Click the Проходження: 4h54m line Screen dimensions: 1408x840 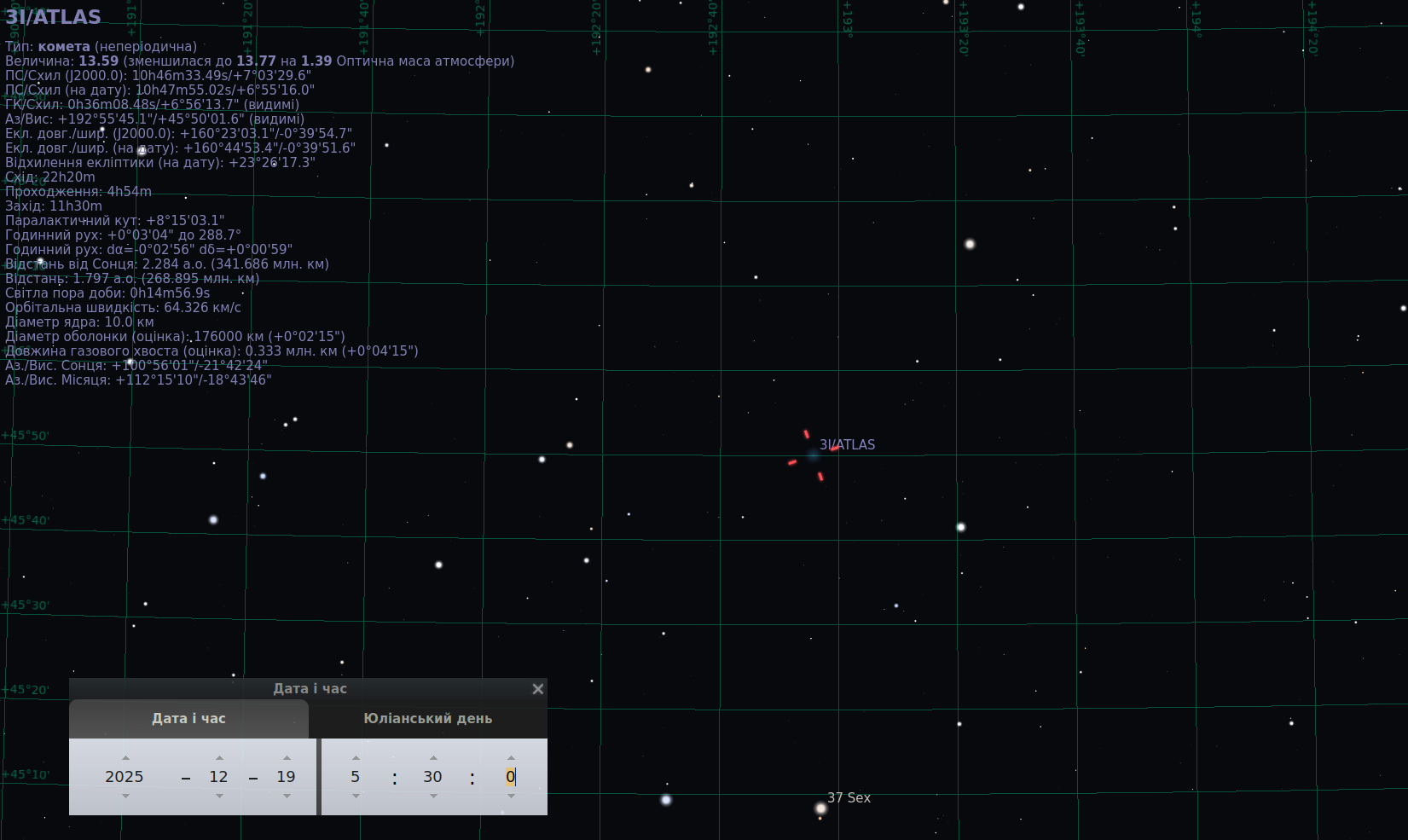point(78,192)
